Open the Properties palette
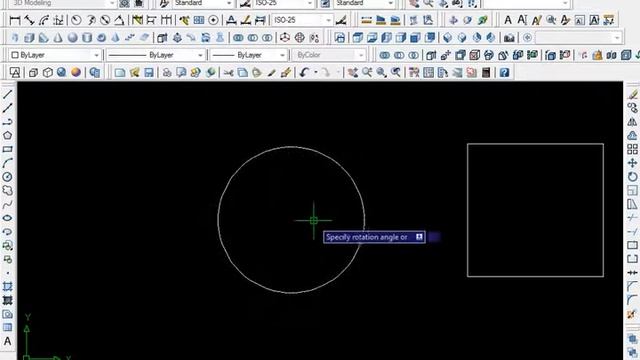The image size is (640, 360). [414, 72]
